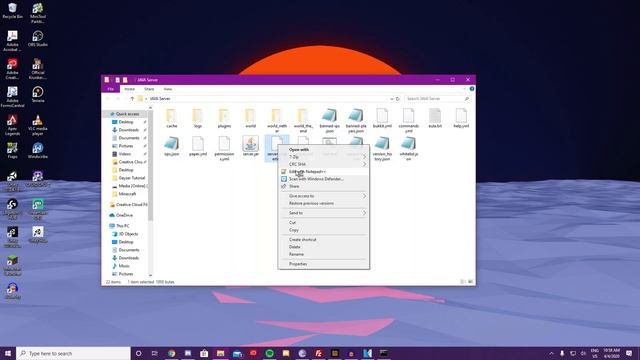The height and width of the screenshot is (360, 640).
Task: Select the whitelist.json file
Action: pyautogui.click(x=409, y=149)
